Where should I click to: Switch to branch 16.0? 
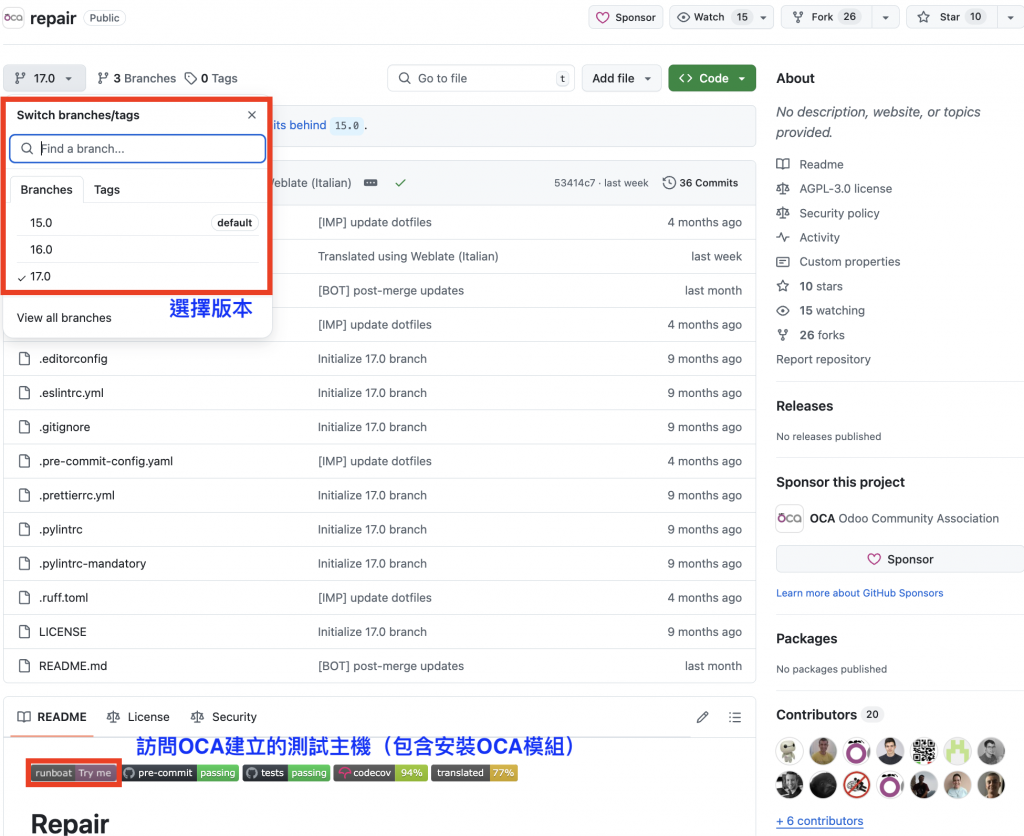click(x=137, y=249)
